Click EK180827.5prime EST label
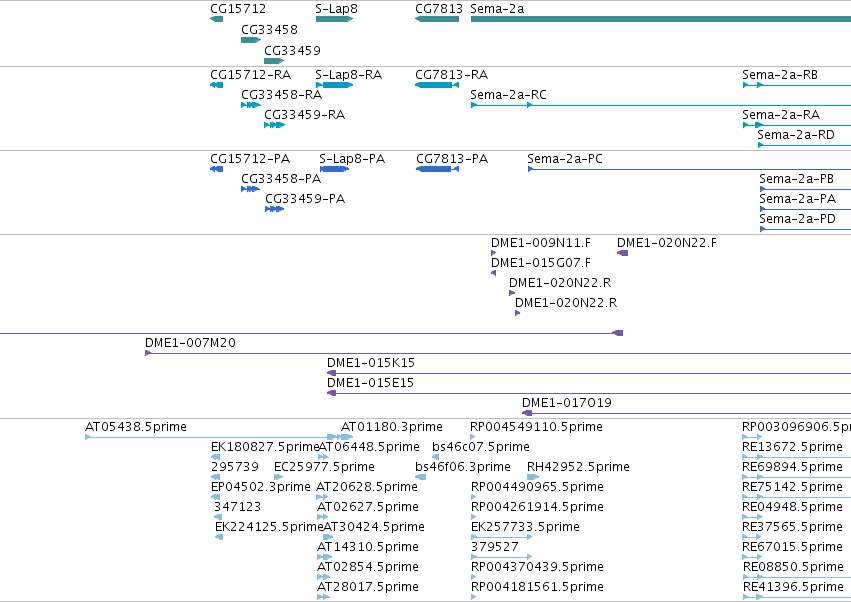This screenshot has width=851, height=602. tap(265, 447)
